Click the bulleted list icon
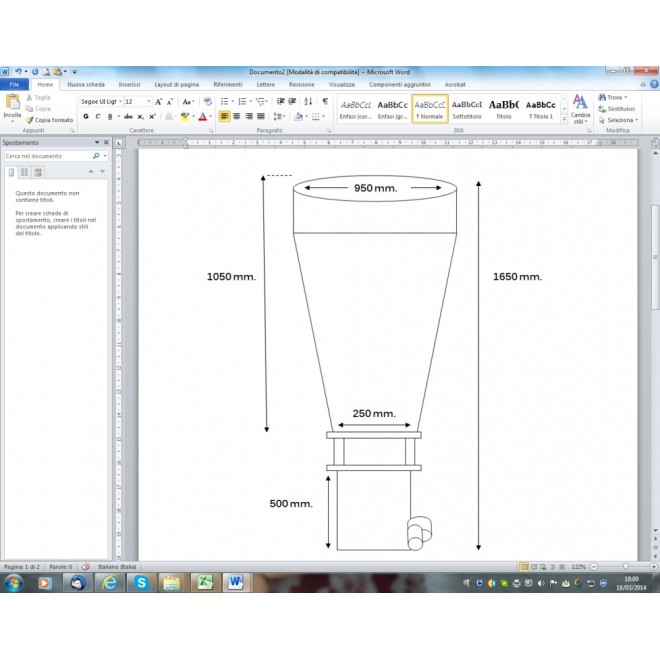Screen dimensions: 660x660 click(x=225, y=101)
